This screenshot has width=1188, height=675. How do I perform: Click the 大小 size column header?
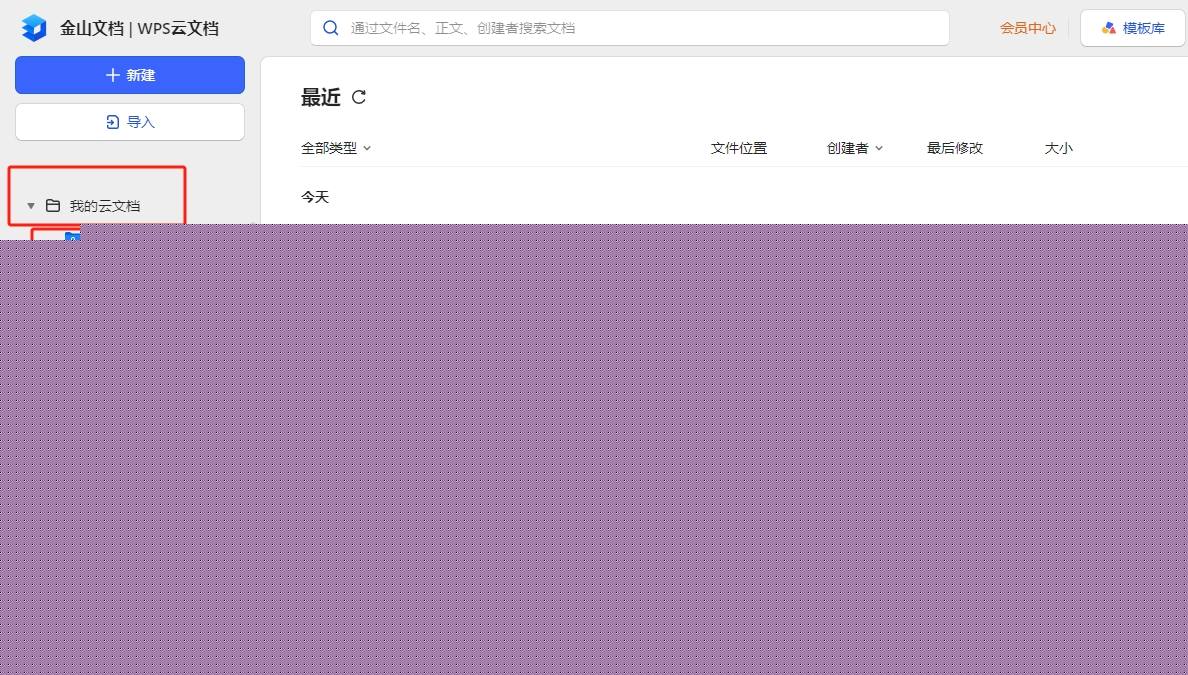[1058, 148]
